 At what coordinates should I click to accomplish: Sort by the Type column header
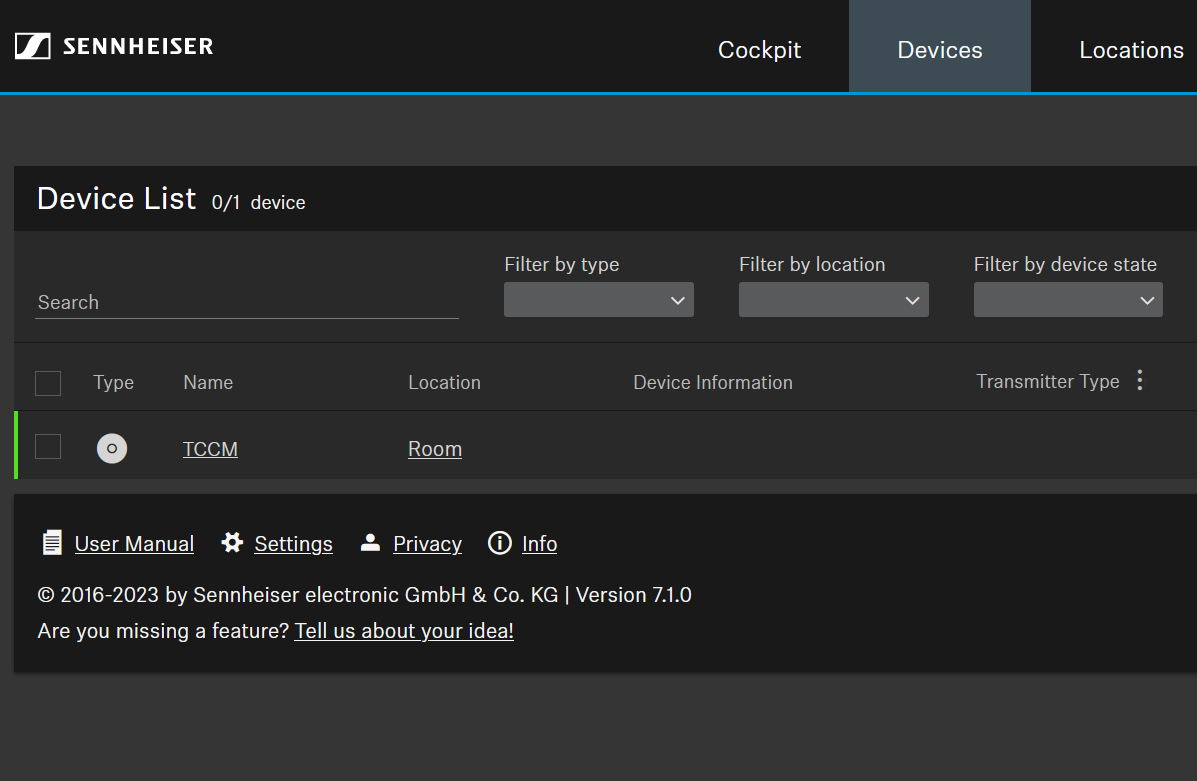point(113,382)
